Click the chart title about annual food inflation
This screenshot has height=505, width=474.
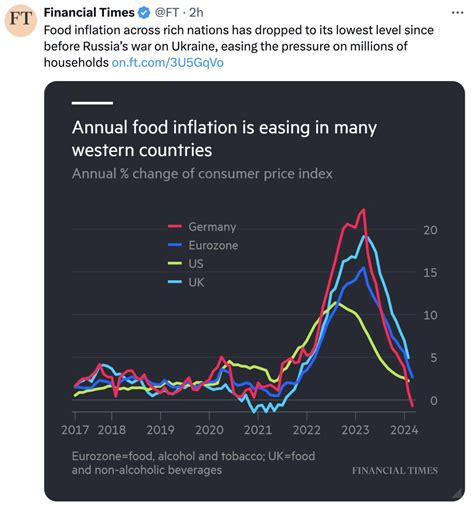(224, 138)
